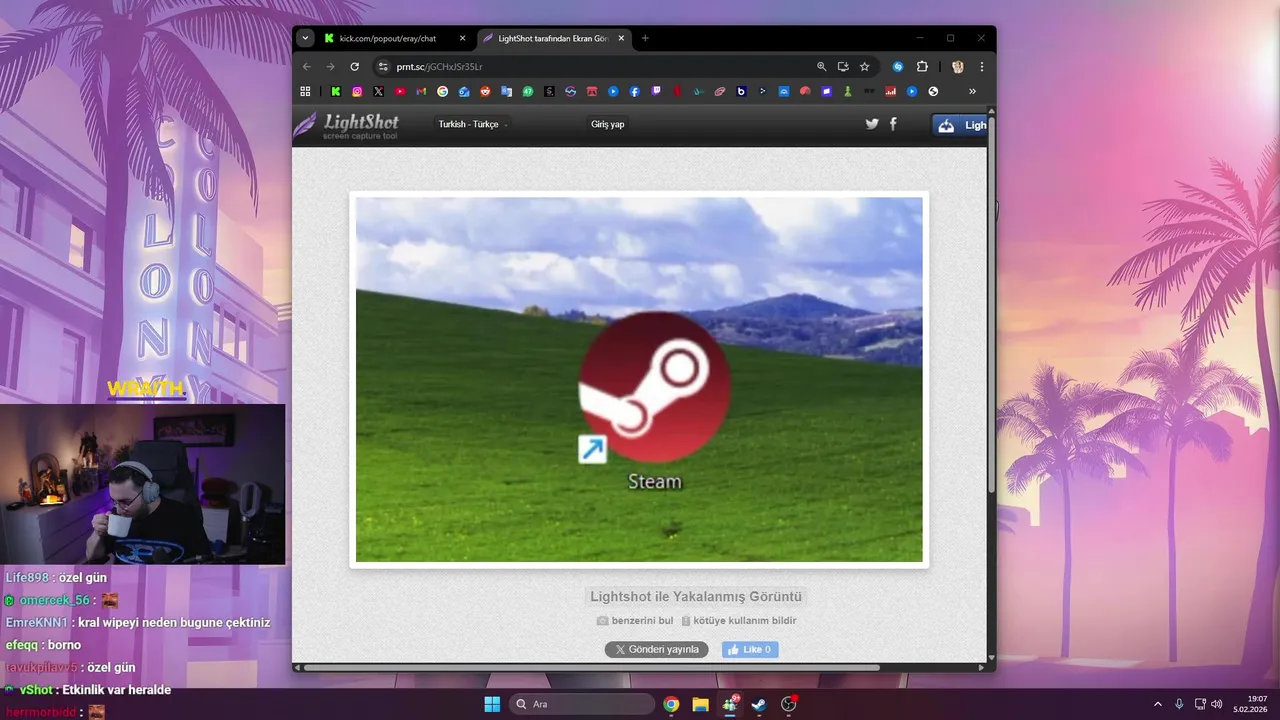Open Facebook bookmark in bookmarks bar
Screen dimensions: 1280x720
pyautogui.click(x=635, y=91)
